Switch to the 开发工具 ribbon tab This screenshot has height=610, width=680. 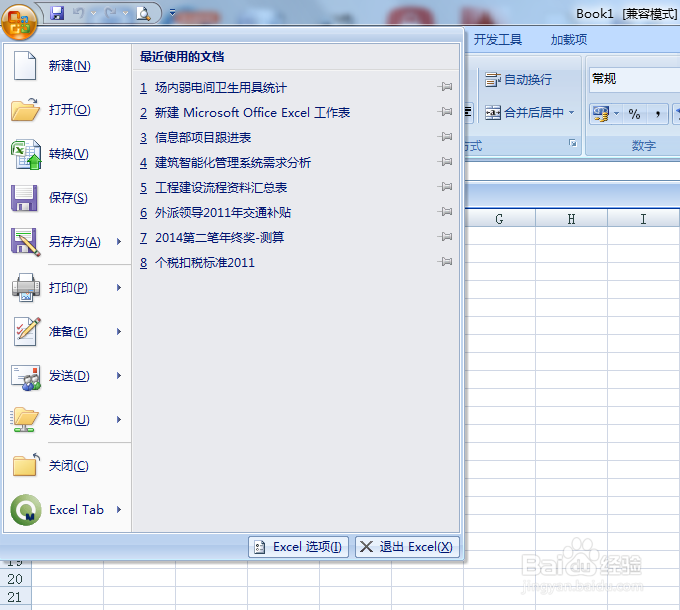click(x=497, y=40)
